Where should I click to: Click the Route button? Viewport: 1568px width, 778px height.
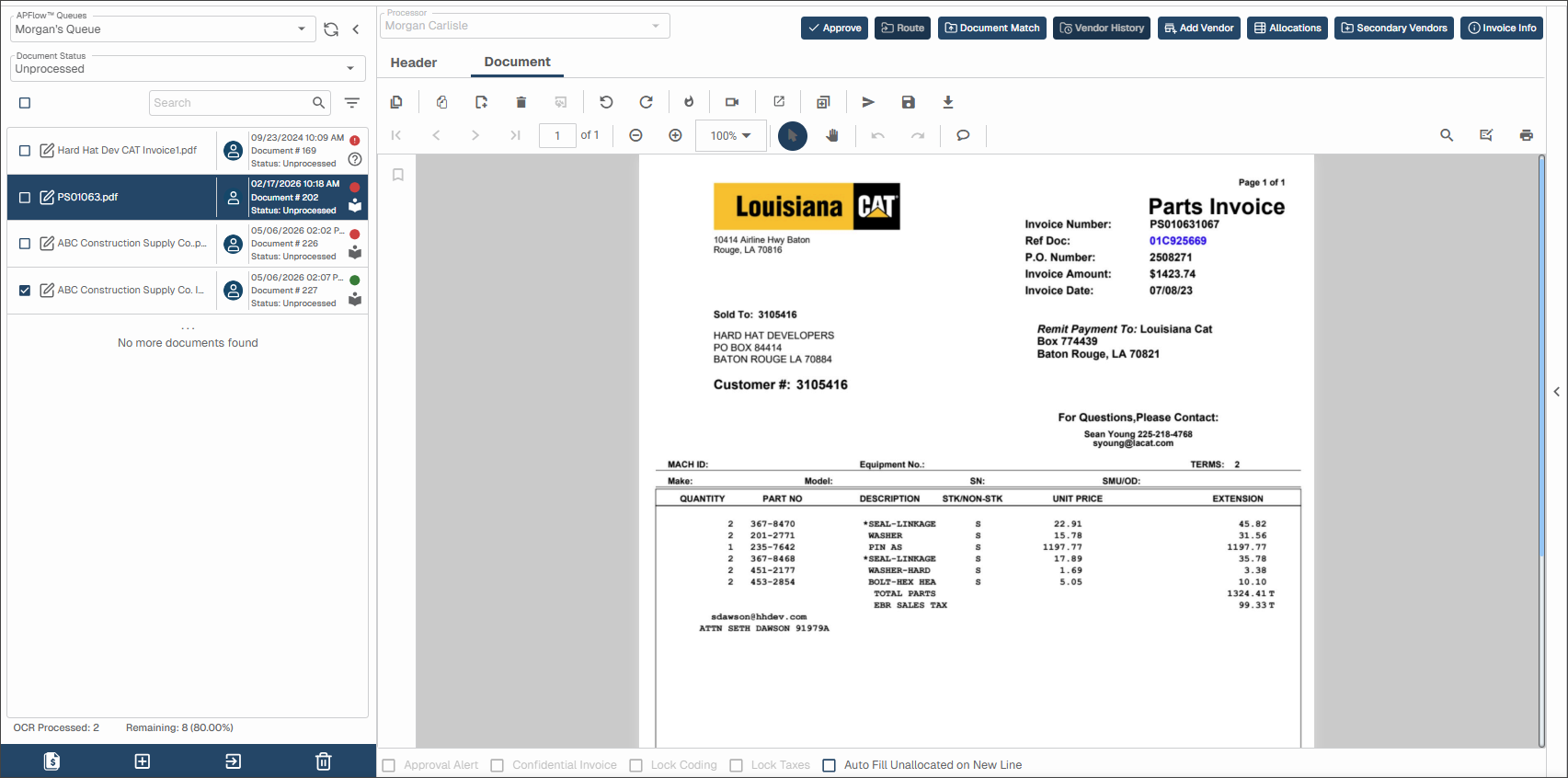[x=903, y=28]
